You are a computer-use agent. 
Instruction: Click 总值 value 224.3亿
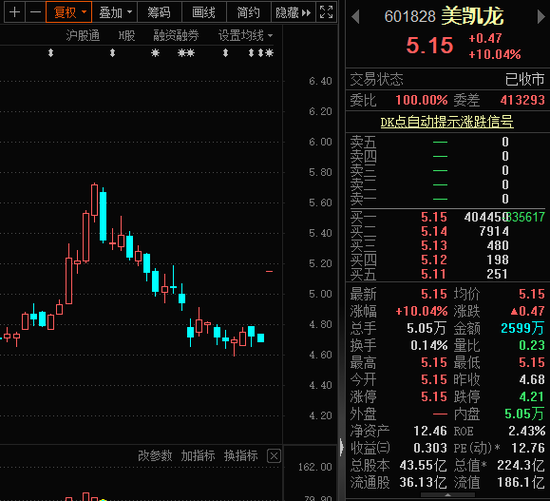pyautogui.click(x=521, y=466)
